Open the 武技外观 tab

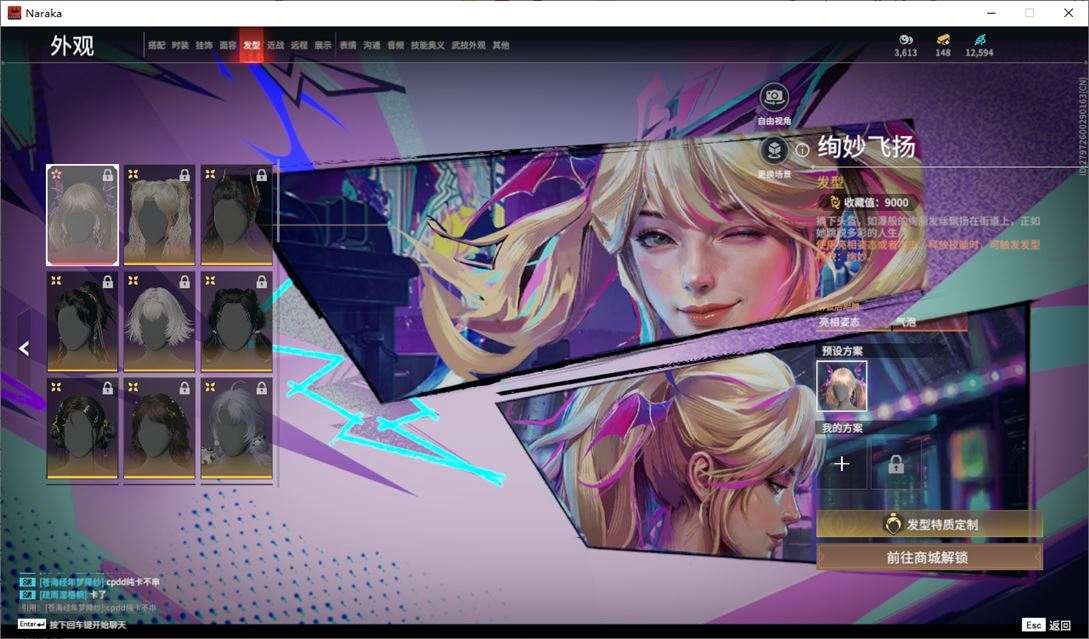pos(469,45)
